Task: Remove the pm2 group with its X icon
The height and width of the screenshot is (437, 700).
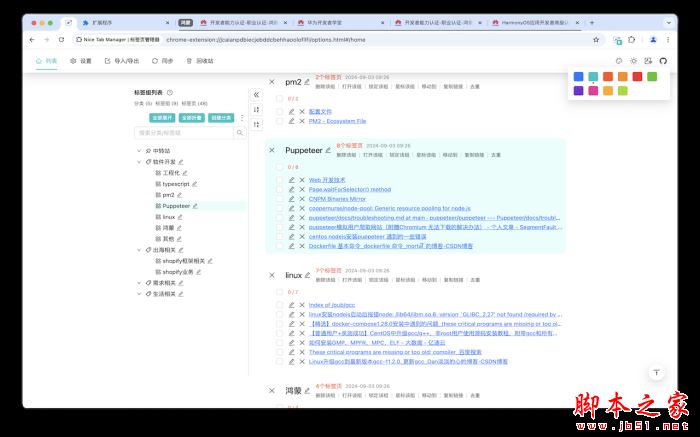Action: coord(272,82)
